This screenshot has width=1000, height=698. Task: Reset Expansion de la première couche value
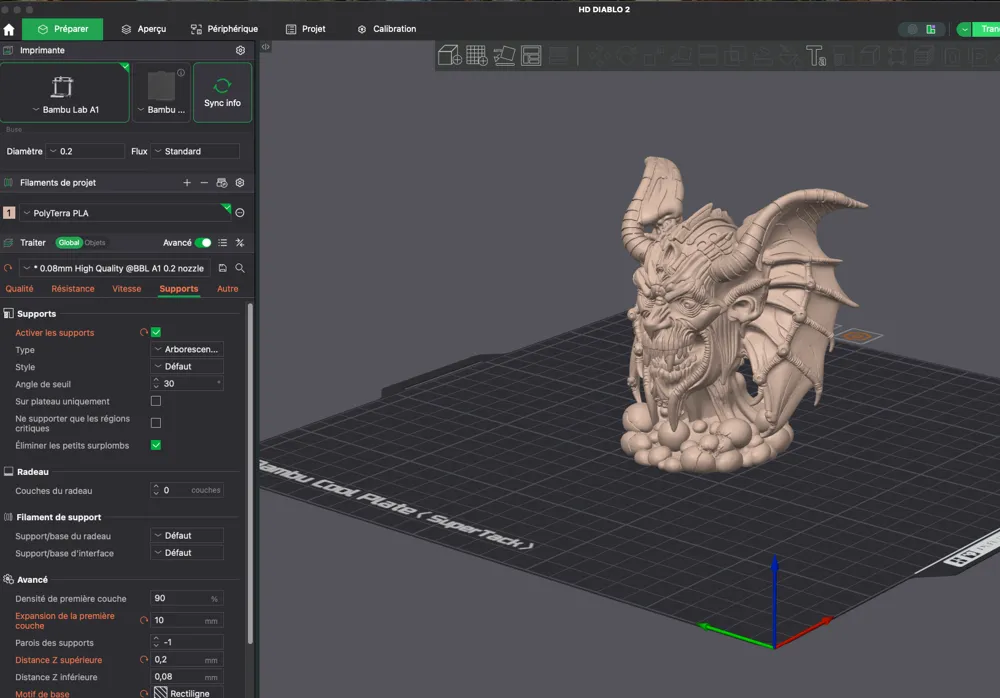tap(144, 620)
